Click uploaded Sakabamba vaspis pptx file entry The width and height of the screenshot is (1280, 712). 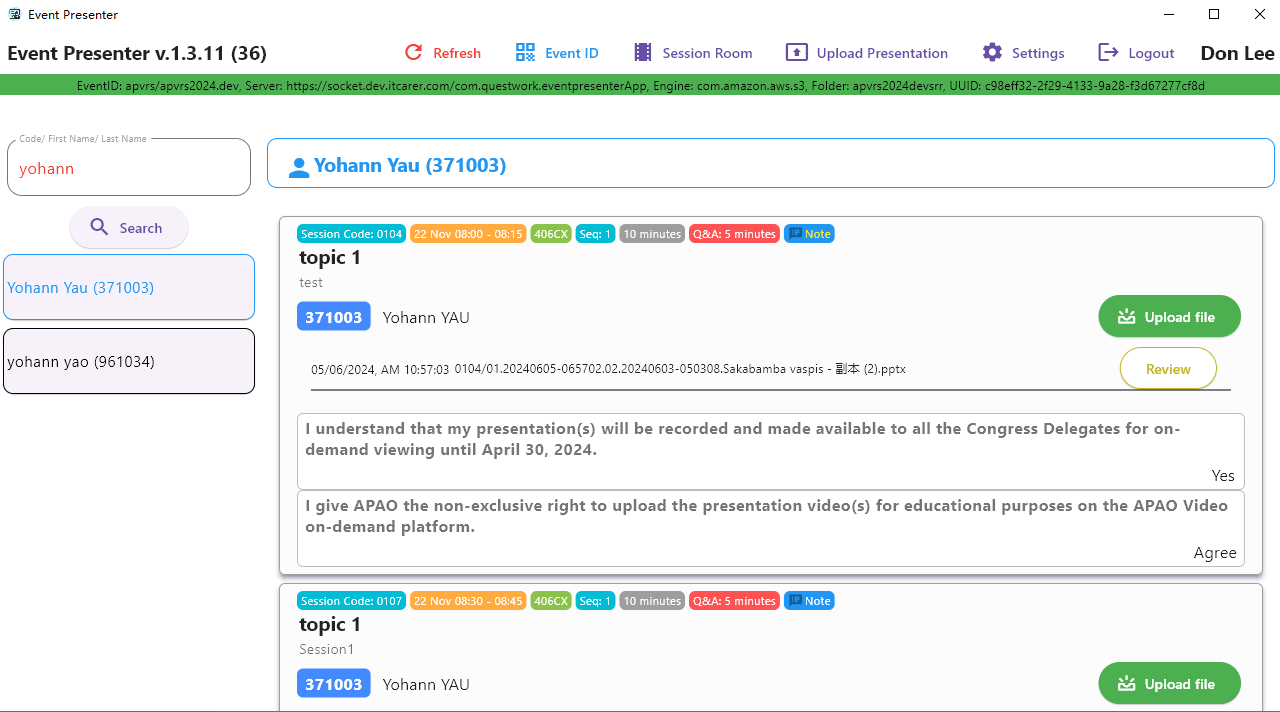(679, 369)
